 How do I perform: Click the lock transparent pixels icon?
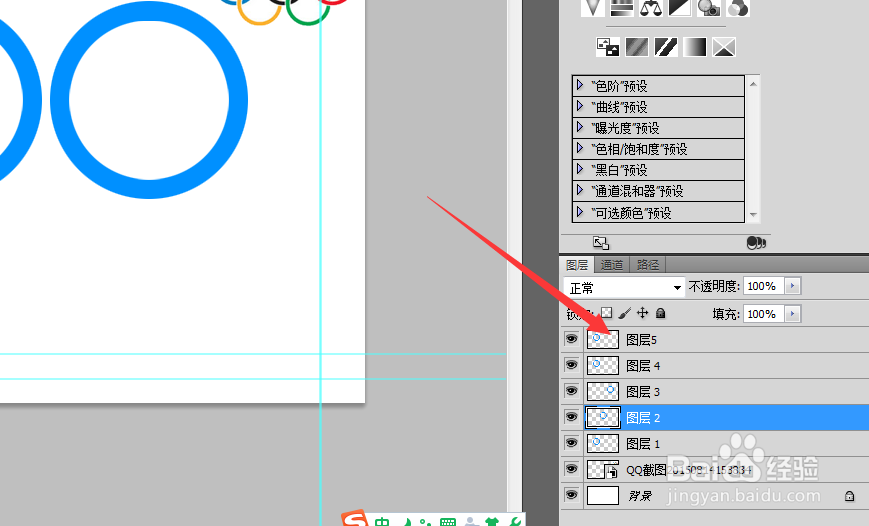(x=607, y=313)
